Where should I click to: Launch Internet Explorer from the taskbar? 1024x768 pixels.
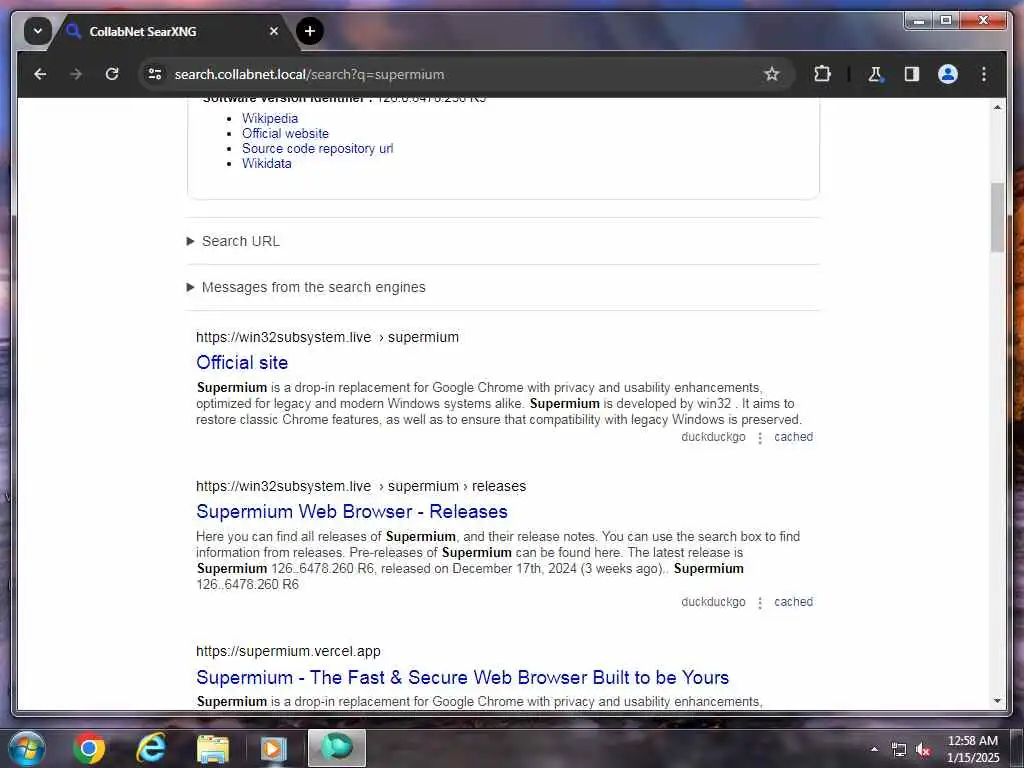[151, 748]
